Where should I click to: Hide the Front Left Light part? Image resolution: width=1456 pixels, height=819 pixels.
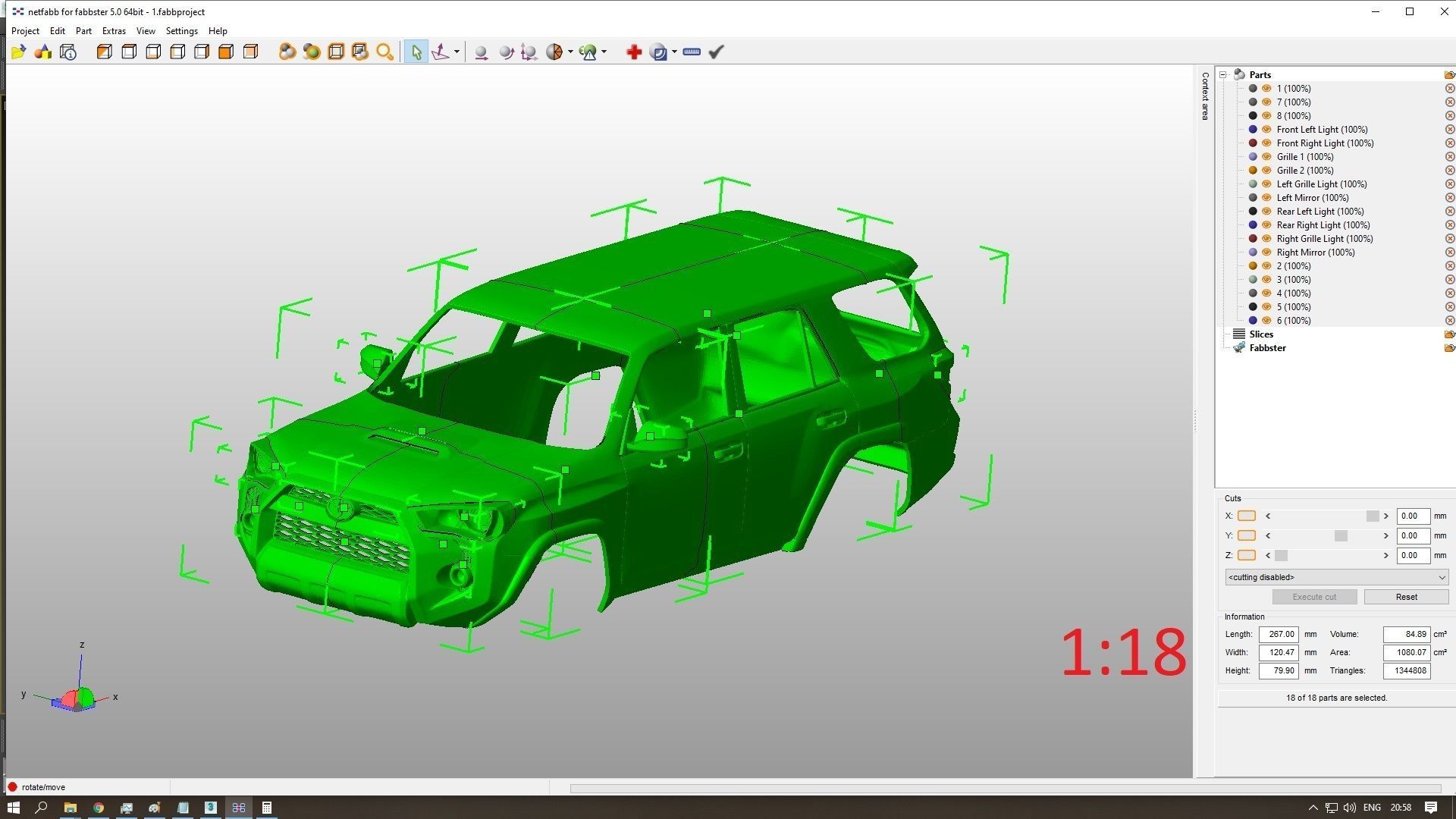tap(1266, 130)
